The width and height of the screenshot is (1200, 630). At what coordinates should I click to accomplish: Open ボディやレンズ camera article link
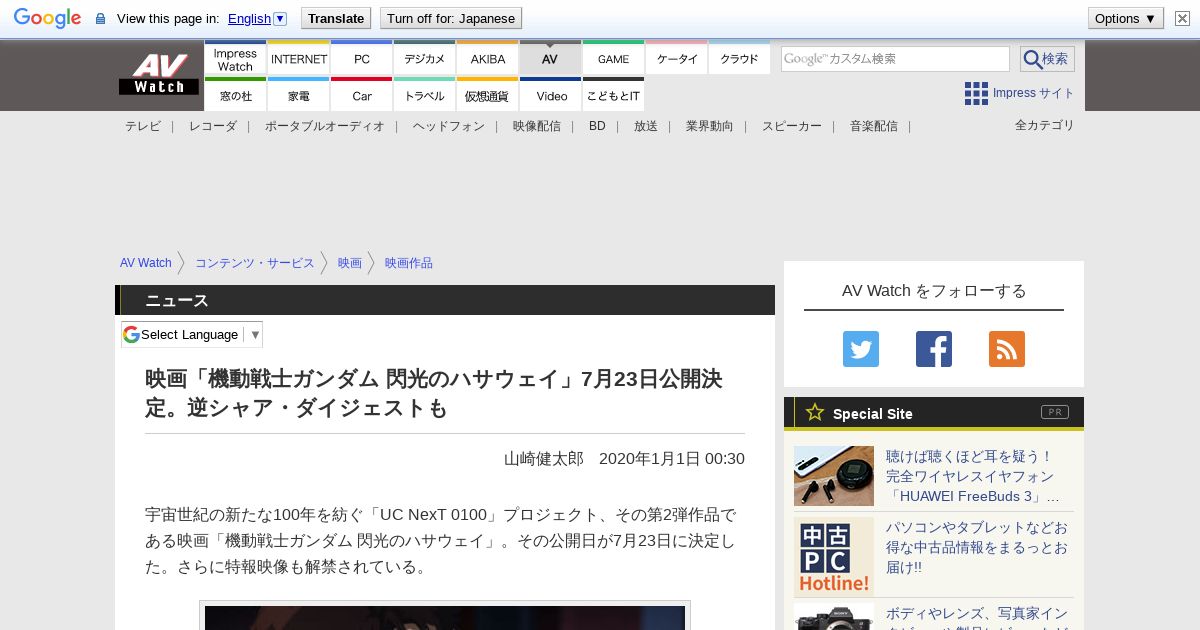tap(977, 617)
